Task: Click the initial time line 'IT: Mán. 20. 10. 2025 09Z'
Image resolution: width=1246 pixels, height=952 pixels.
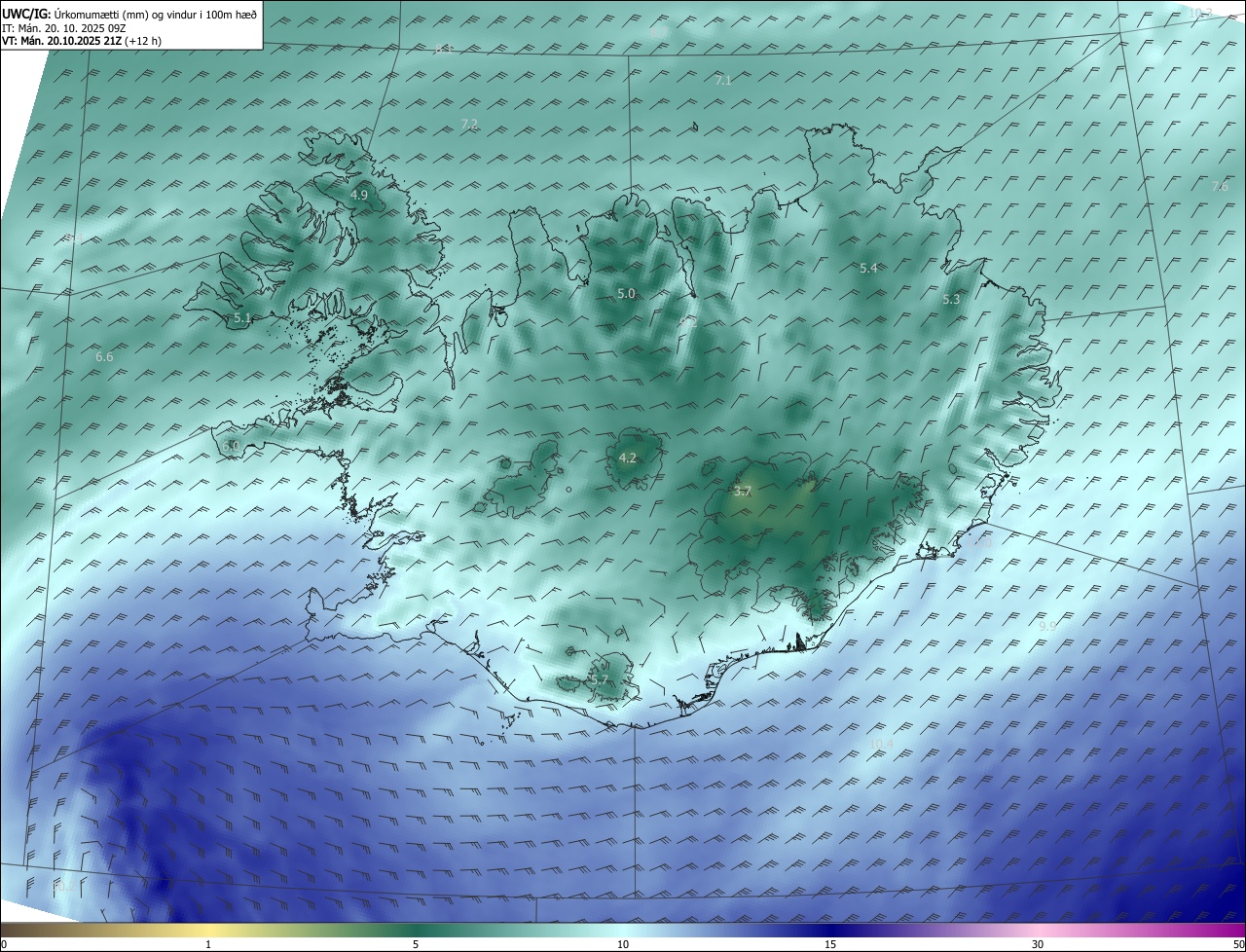Action: pos(63,28)
